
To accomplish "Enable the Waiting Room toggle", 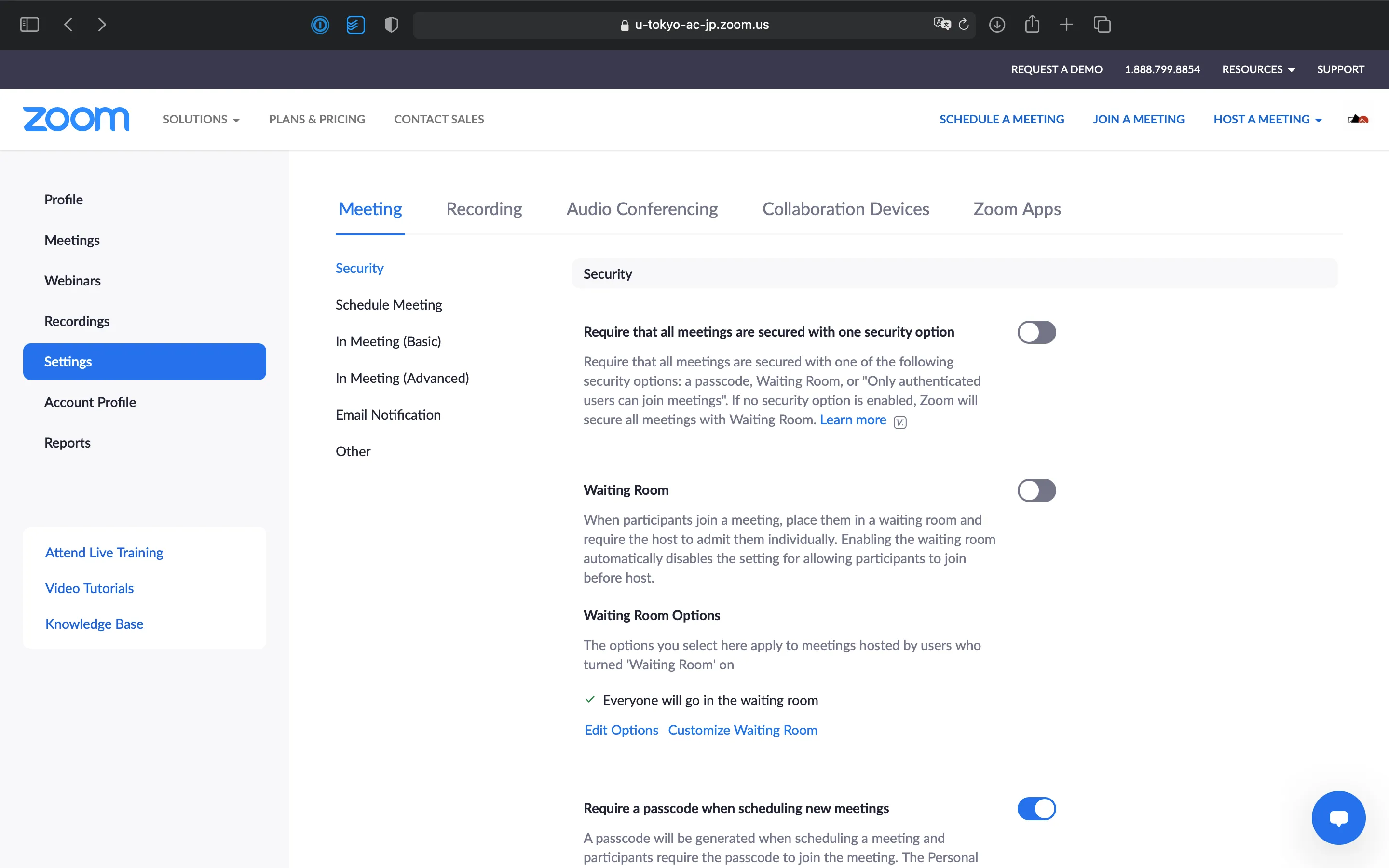I will pyautogui.click(x=1036, y=490).
